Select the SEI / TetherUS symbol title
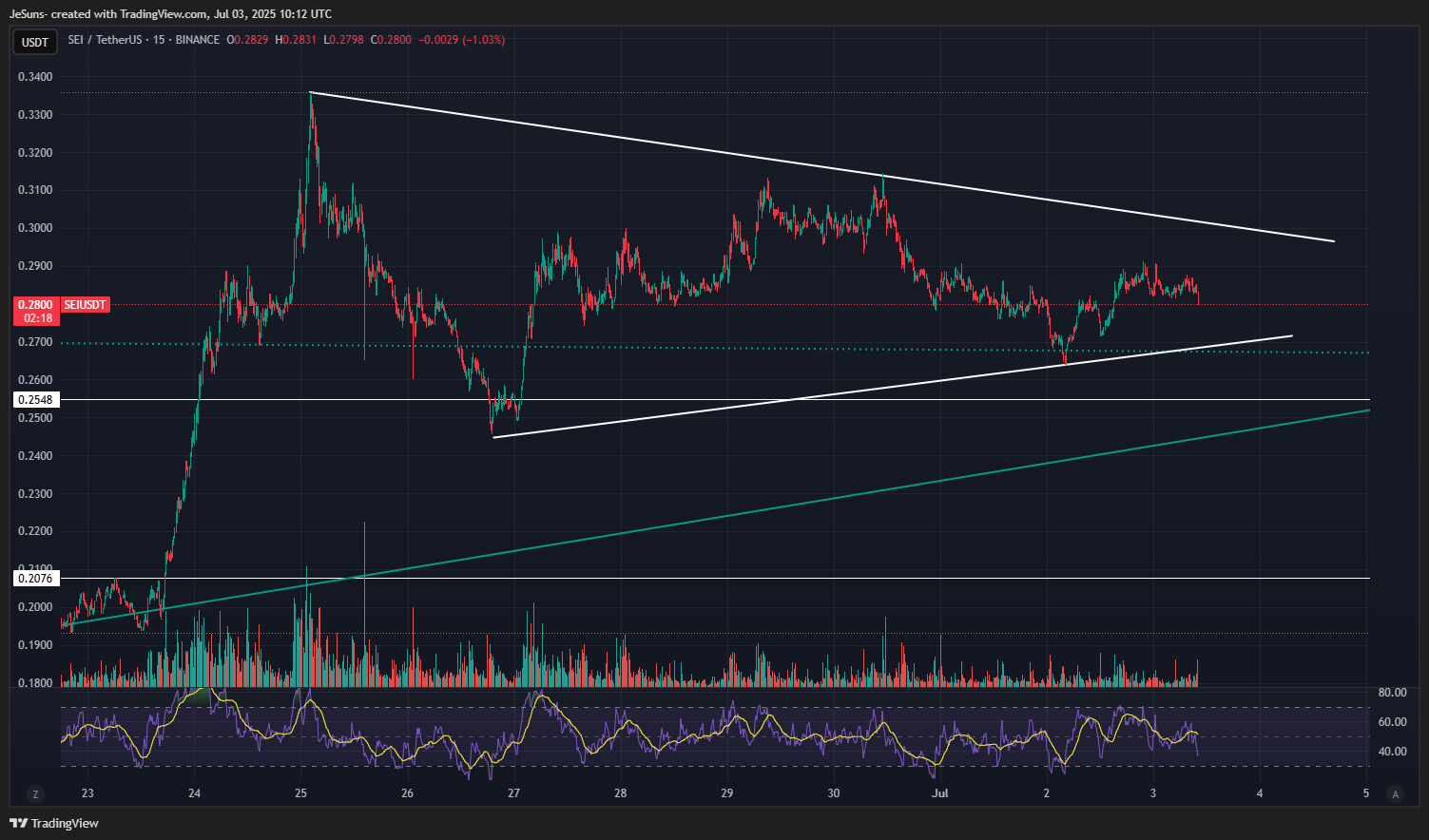 [106, 40]
